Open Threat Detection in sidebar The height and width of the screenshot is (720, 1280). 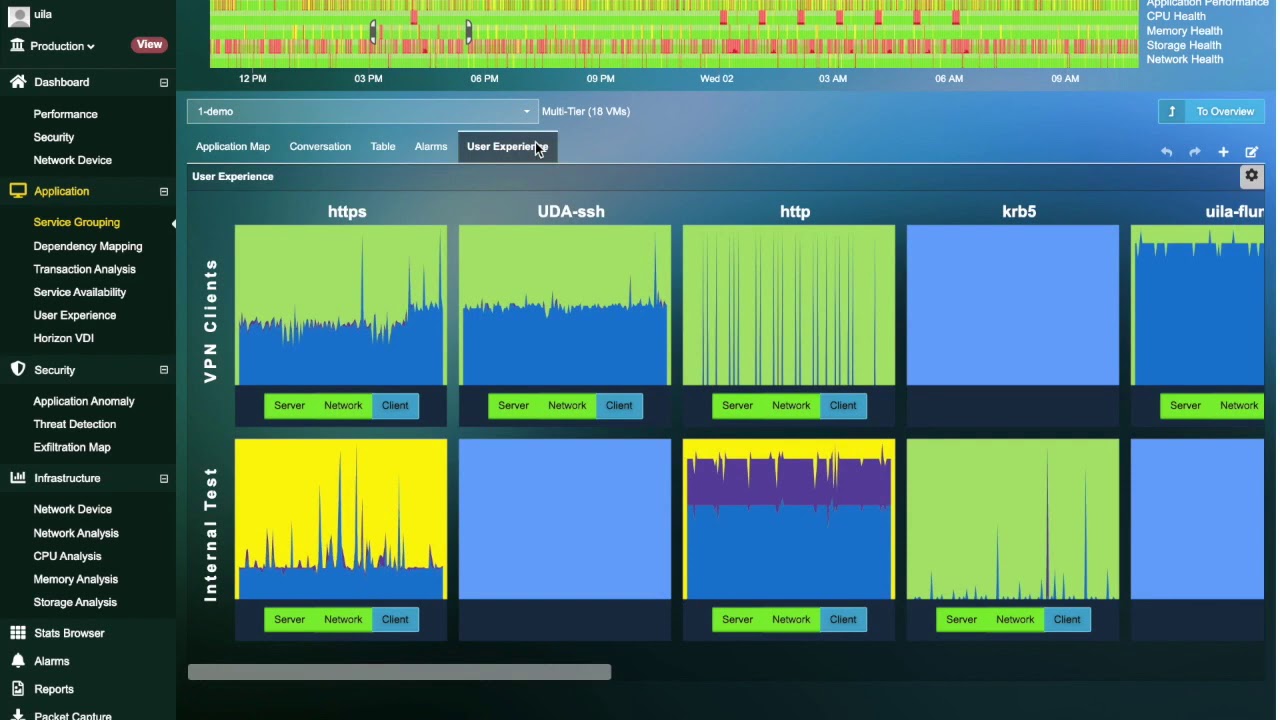[x=75, y=424]
